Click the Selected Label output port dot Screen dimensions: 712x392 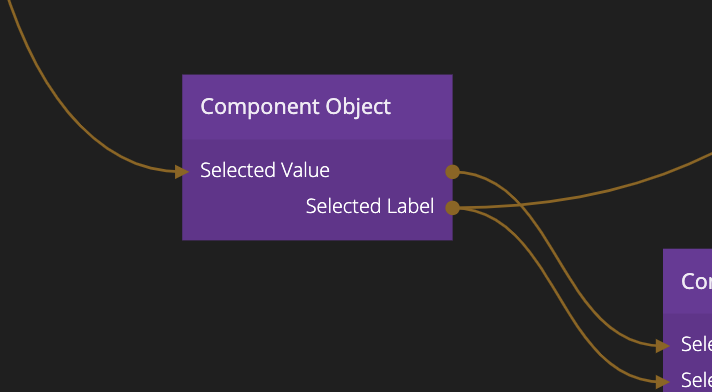tap(452, 208)
